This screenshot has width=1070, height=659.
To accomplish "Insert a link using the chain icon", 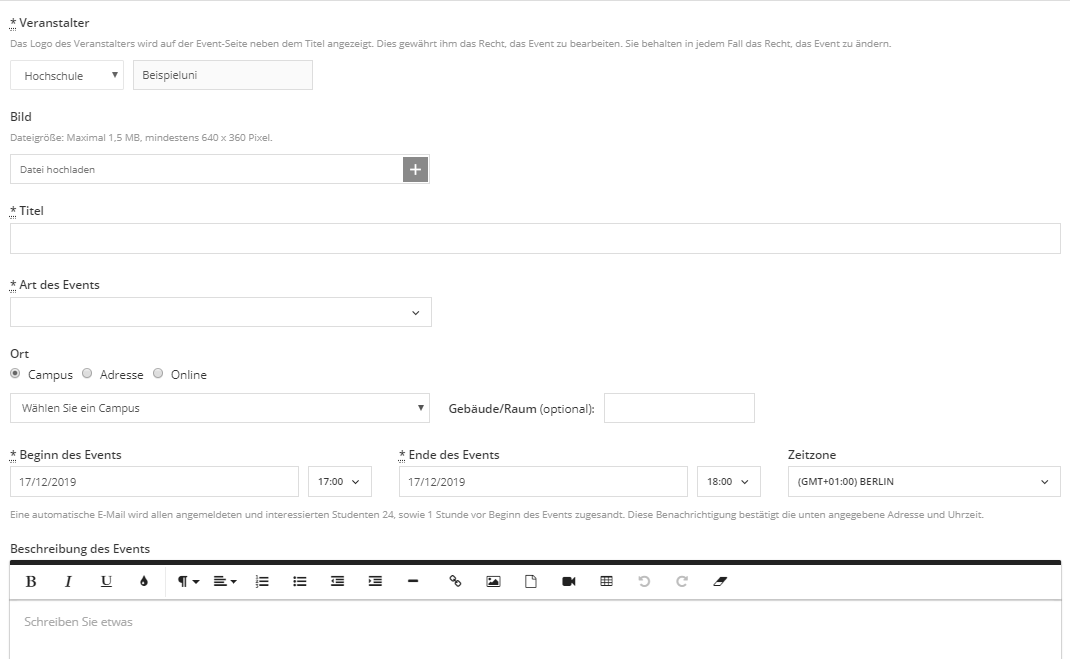I will tap(455, 581).
